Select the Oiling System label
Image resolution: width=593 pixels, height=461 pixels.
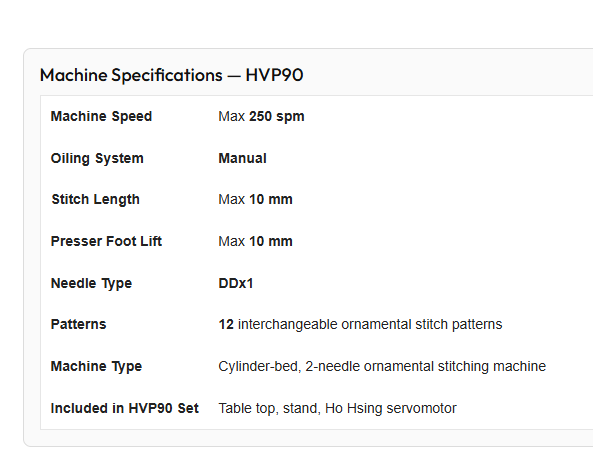97,158
